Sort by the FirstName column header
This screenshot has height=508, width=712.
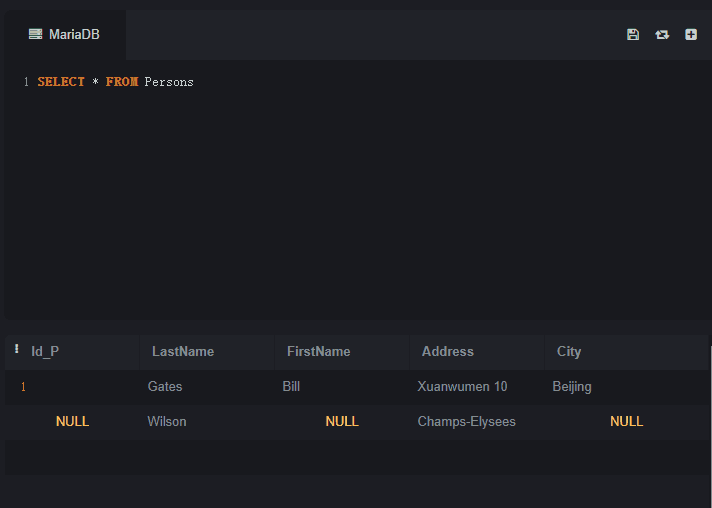pyautogui.click(x=318, y=351)
